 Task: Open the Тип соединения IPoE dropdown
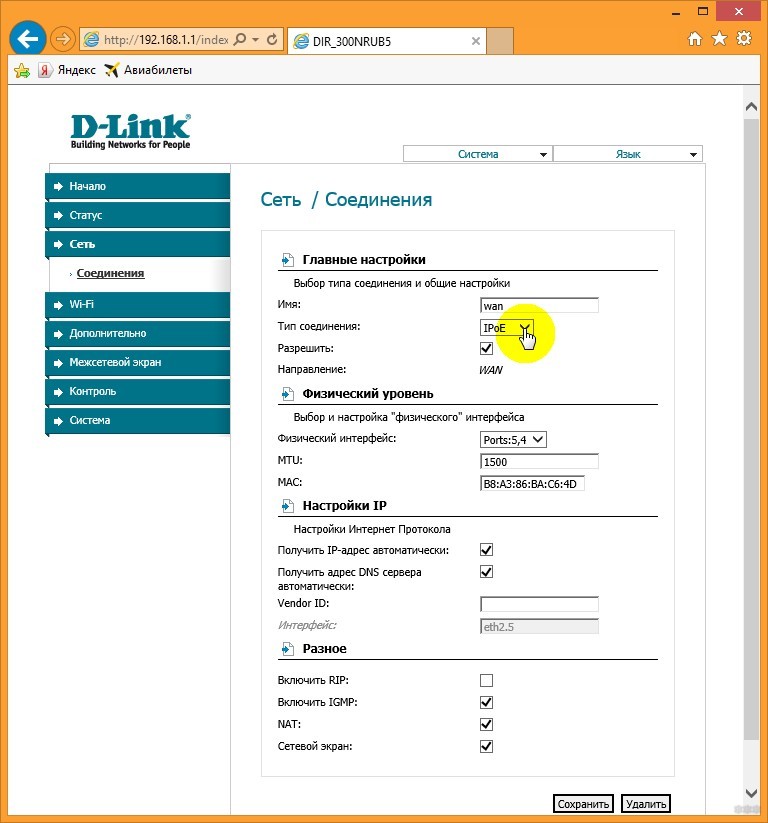tap(507, 328)
